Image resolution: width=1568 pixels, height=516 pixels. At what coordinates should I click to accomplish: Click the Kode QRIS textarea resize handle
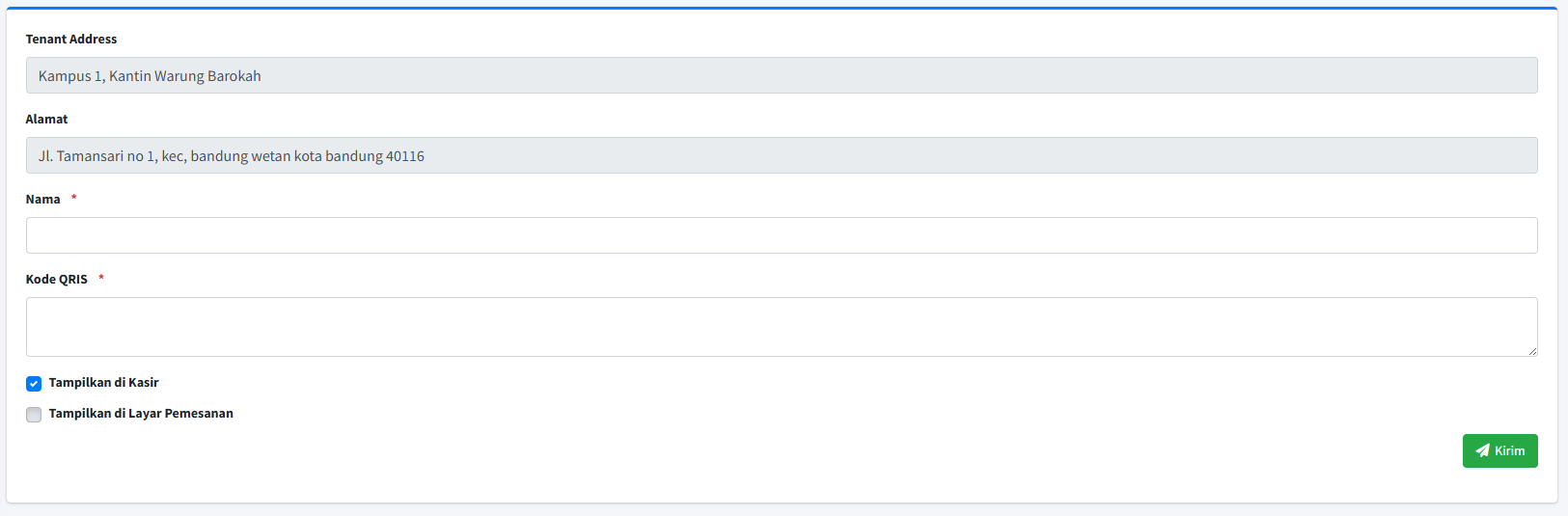pyautogui.click(x=1532, y=351)
